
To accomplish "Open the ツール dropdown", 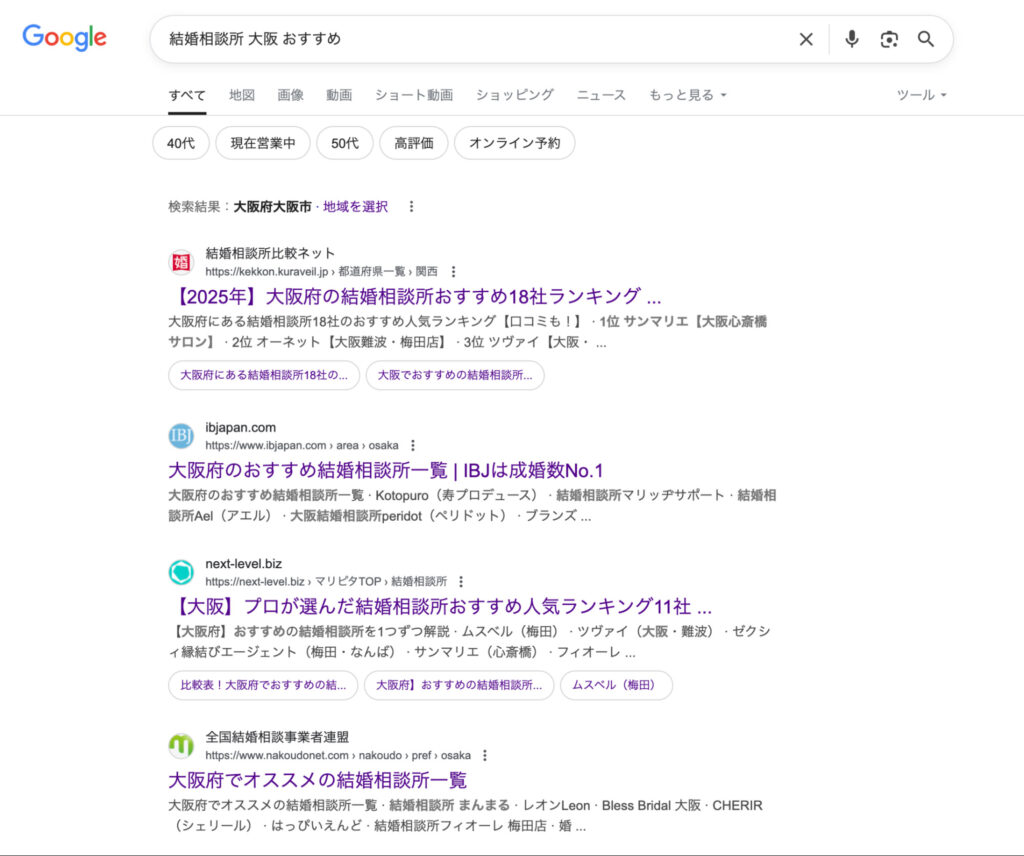I will point(921,95).
